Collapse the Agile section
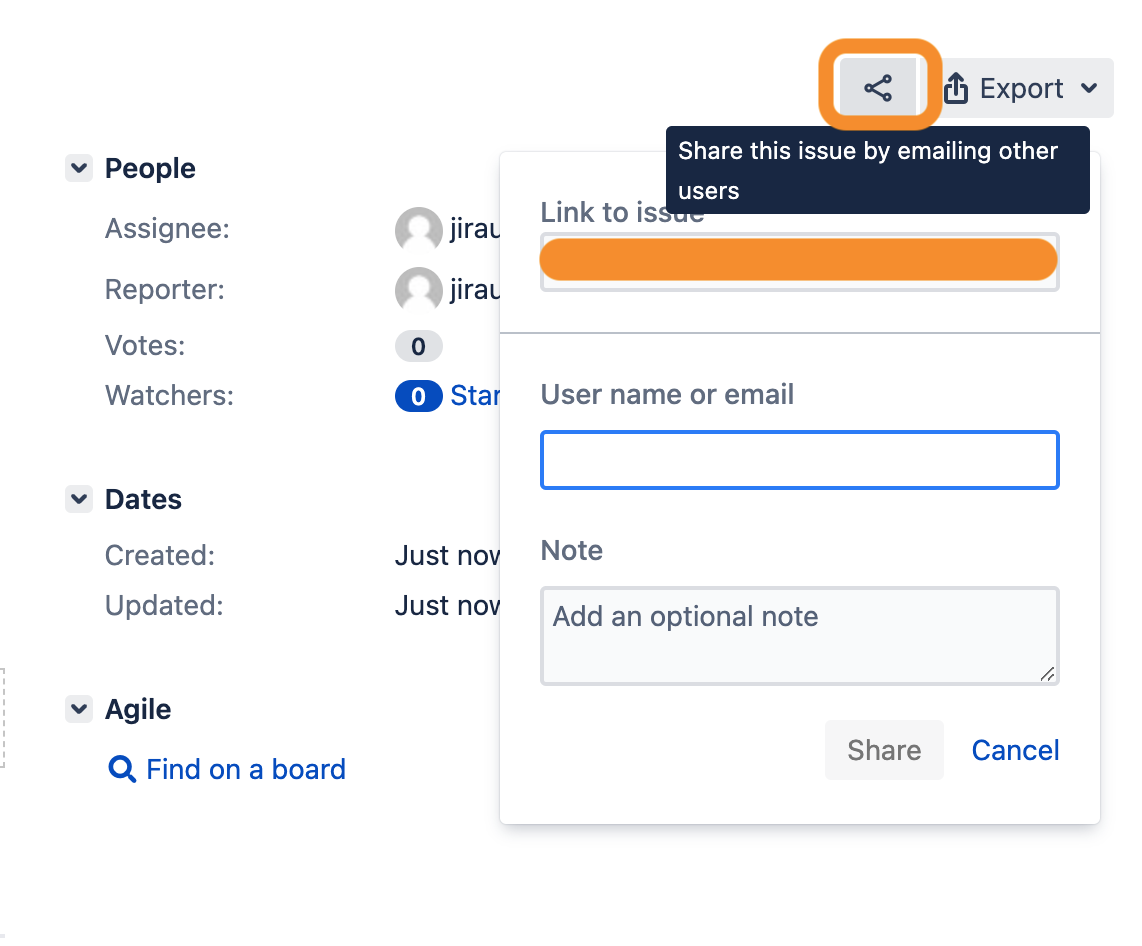This screenshot has height=946, width=1142. (x=78, y=709)
